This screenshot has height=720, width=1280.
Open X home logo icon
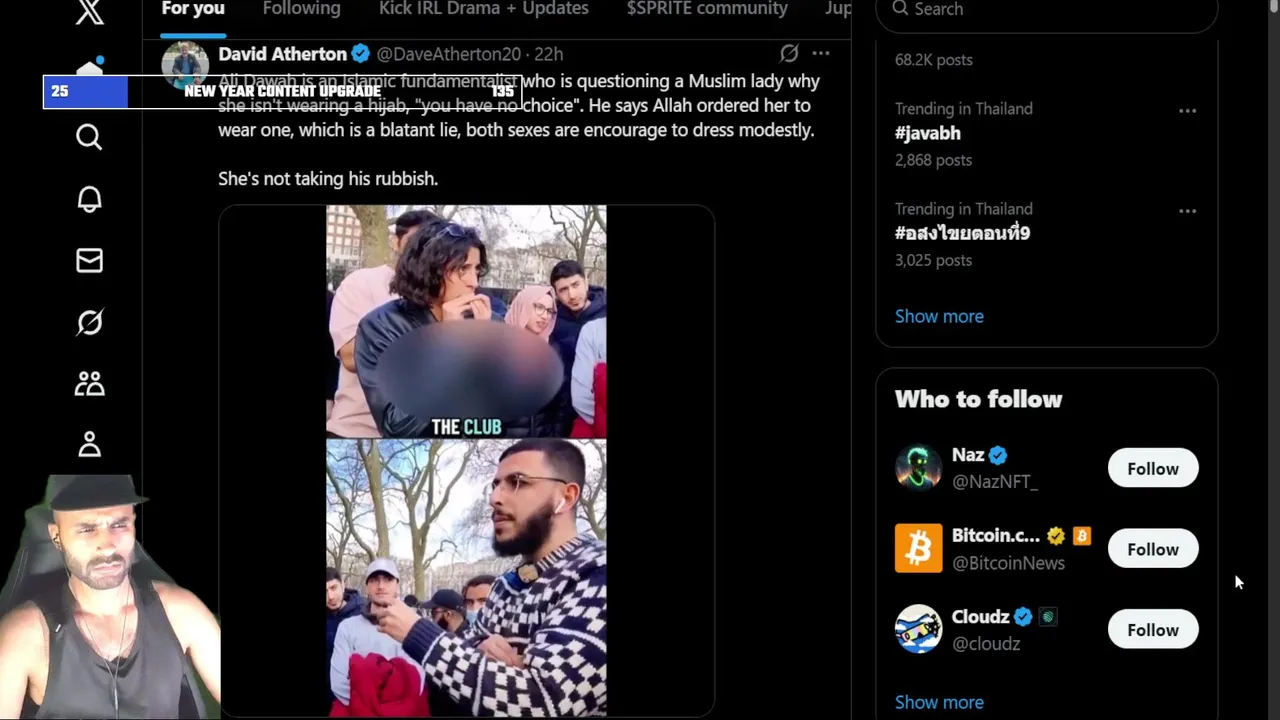tap(89, 11)
